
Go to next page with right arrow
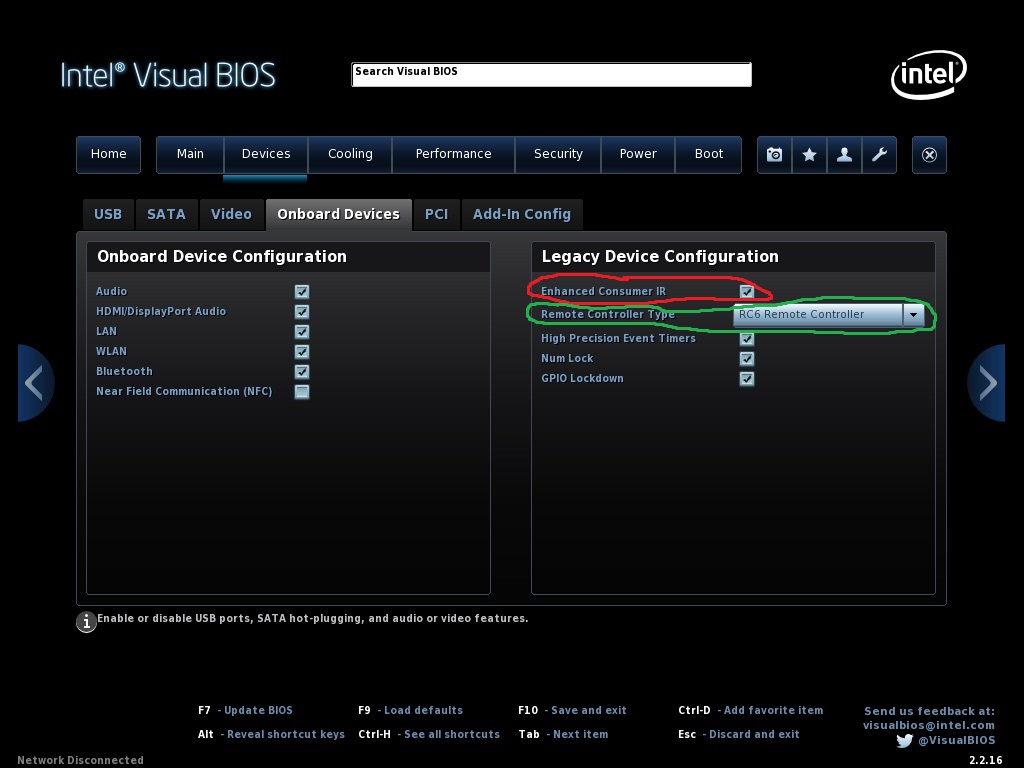pyautogui.click(x=987, y=383)
